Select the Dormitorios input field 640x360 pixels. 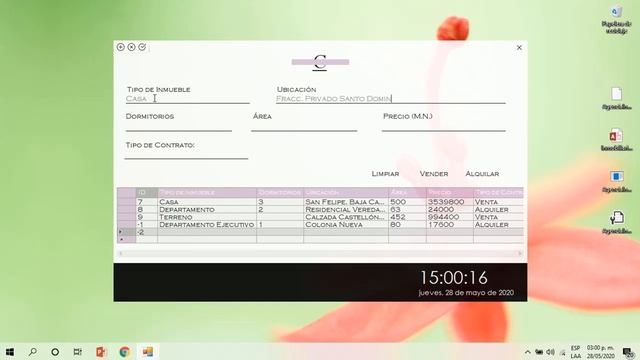(179, 126)
